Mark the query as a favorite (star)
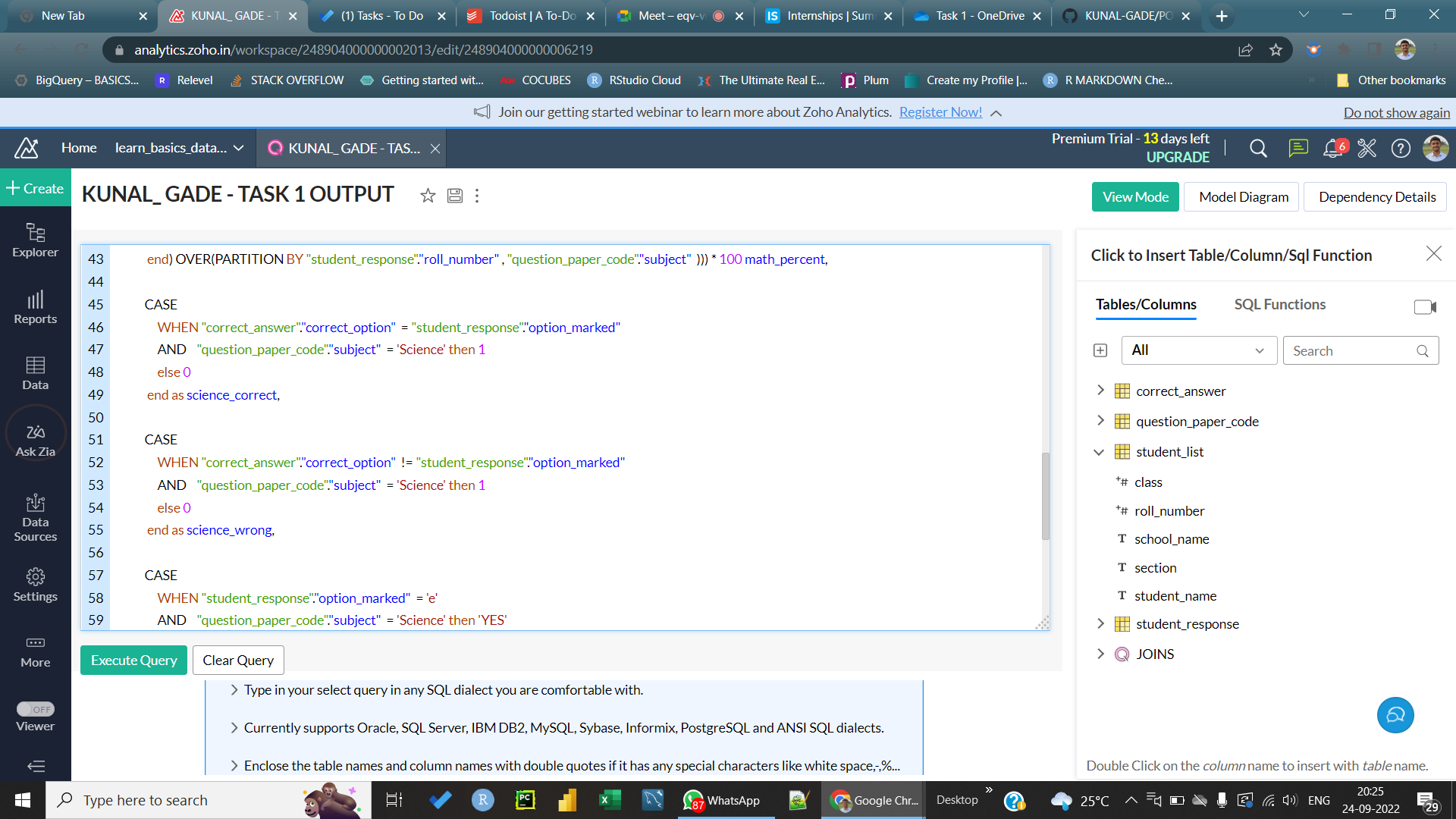Viewport: 1456px width, 819px height. tap(428, 196)
